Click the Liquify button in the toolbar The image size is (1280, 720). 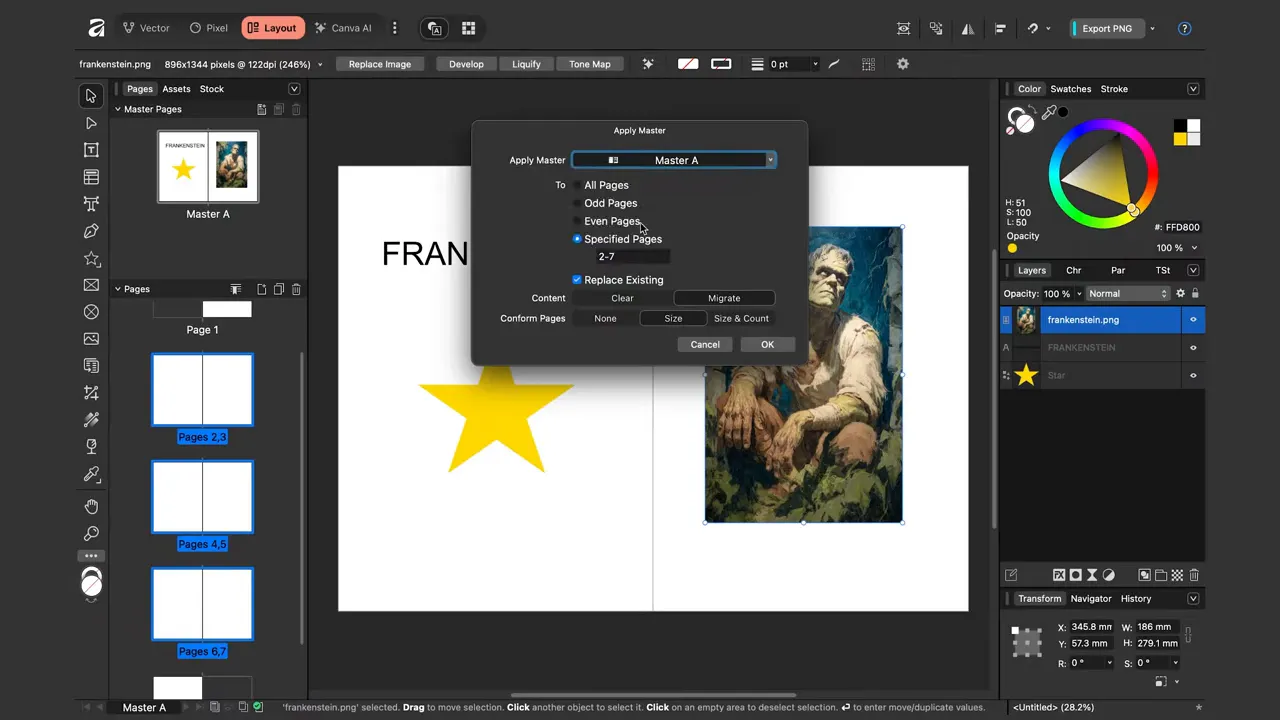pos(526,64)
